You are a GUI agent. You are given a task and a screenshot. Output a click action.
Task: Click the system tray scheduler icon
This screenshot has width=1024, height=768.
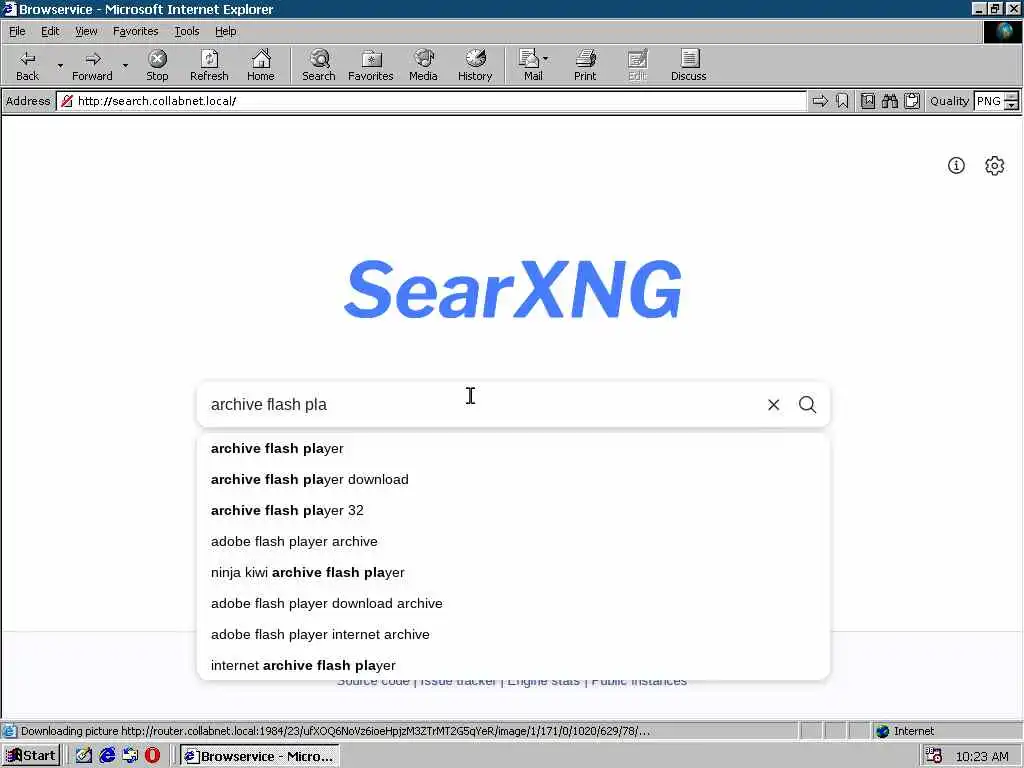934,756
